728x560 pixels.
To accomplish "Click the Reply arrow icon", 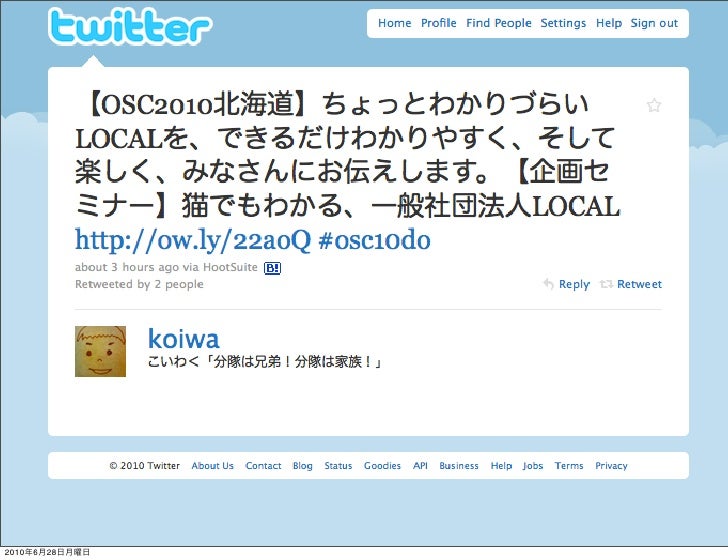I will point(548,284).
